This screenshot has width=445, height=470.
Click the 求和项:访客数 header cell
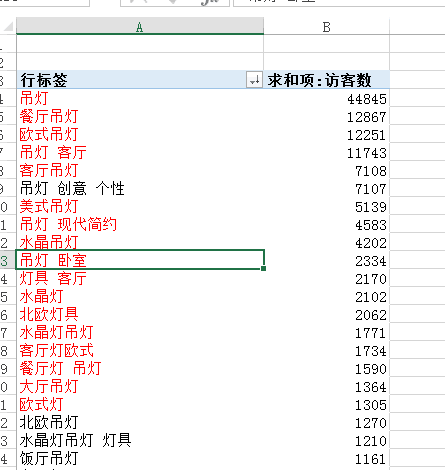click(326, 80)
